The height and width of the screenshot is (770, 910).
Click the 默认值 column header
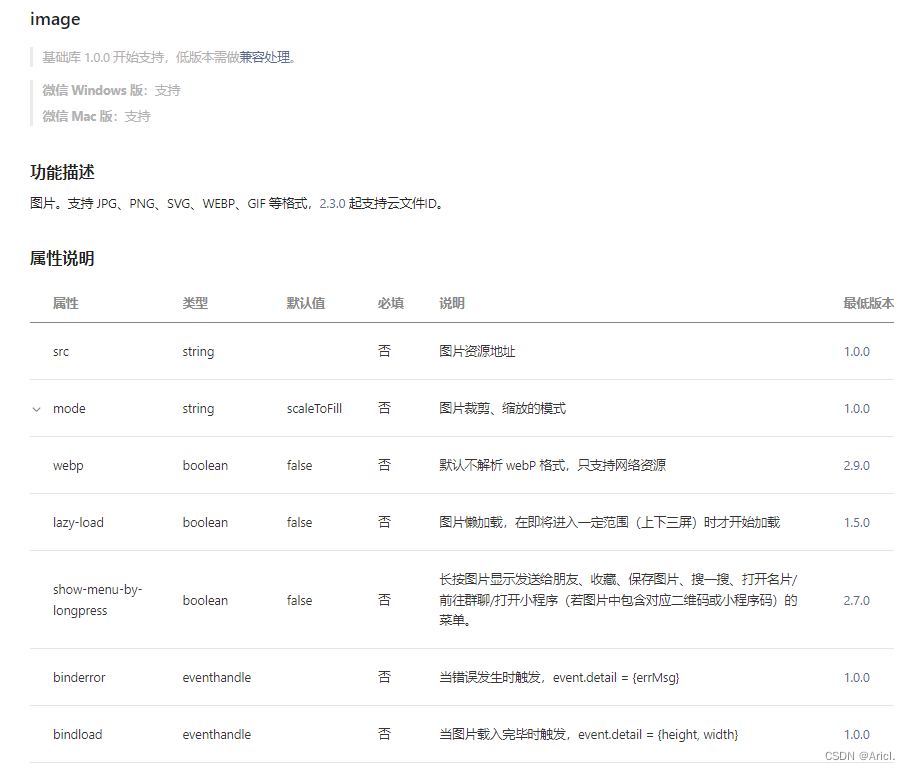[306, 303]
